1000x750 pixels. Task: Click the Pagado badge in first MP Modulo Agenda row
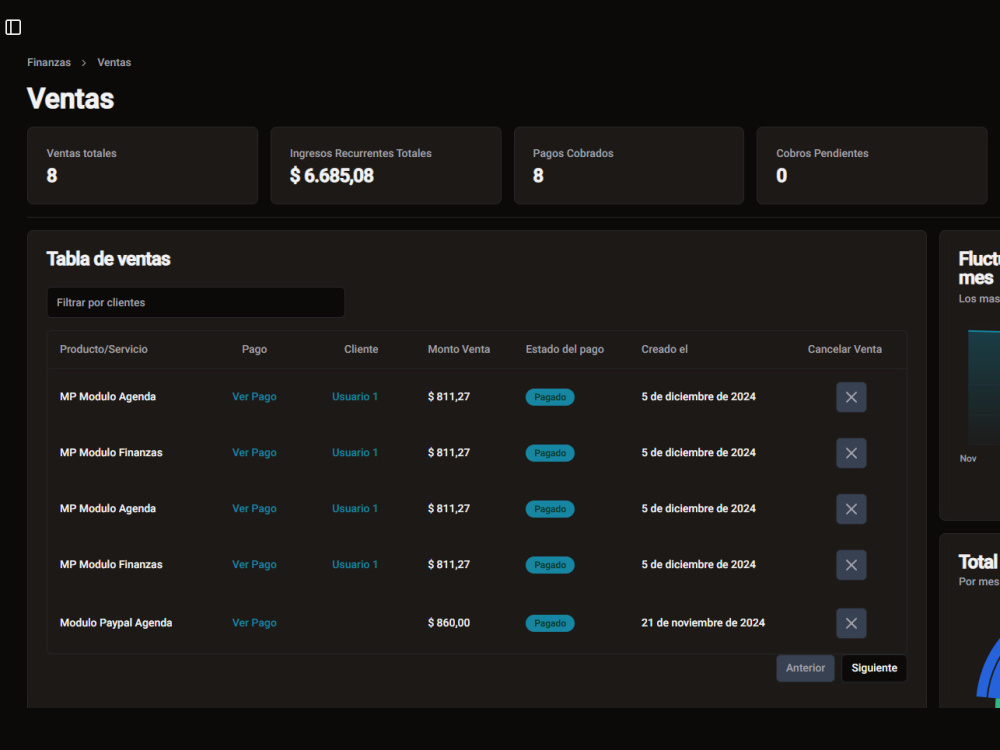click(550, 397)
